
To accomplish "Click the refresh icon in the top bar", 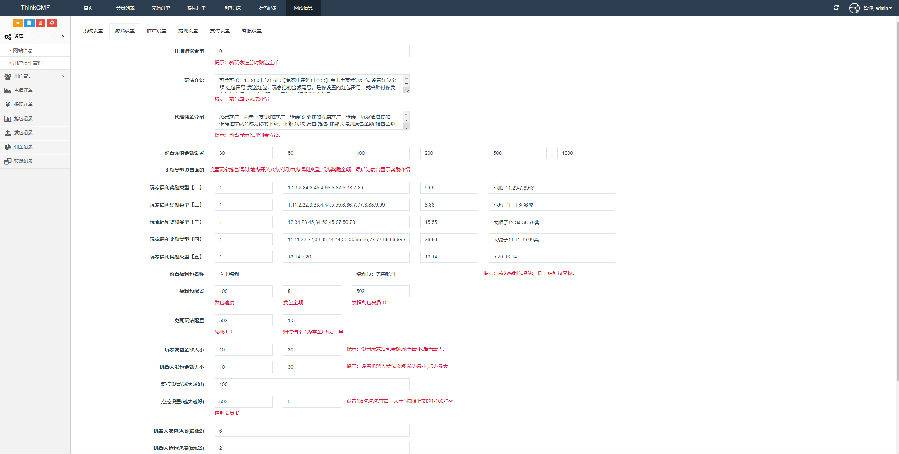I will [x=836, y=7].
